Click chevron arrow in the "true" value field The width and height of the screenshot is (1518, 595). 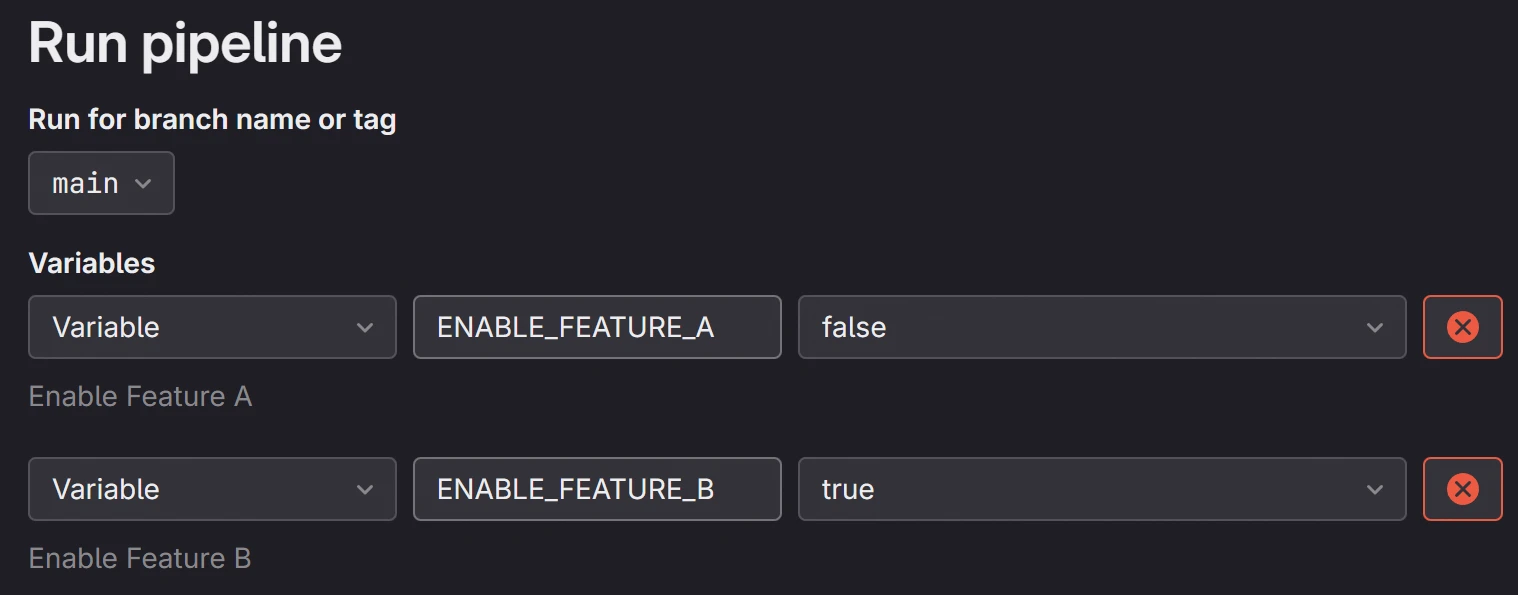[1375, 490]
